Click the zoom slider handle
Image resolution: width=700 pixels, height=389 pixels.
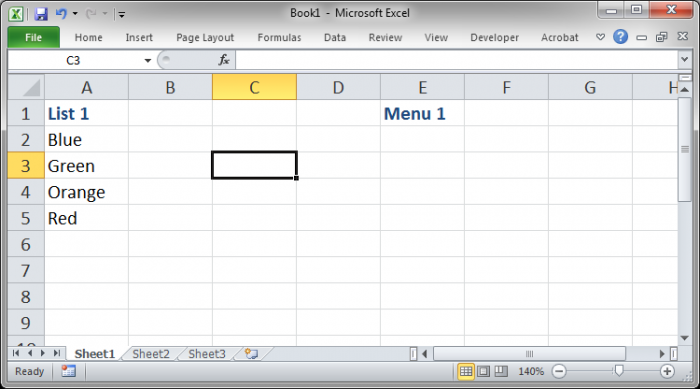pyautogui.click(x=619, y=371)
